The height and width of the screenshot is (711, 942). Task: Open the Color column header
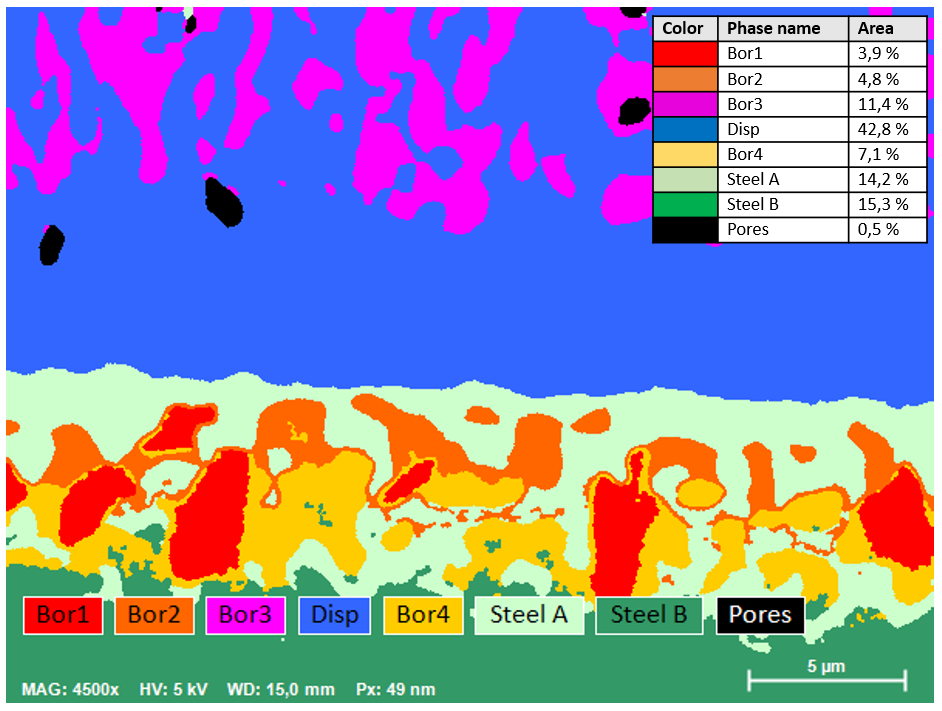tap(684, 28)
